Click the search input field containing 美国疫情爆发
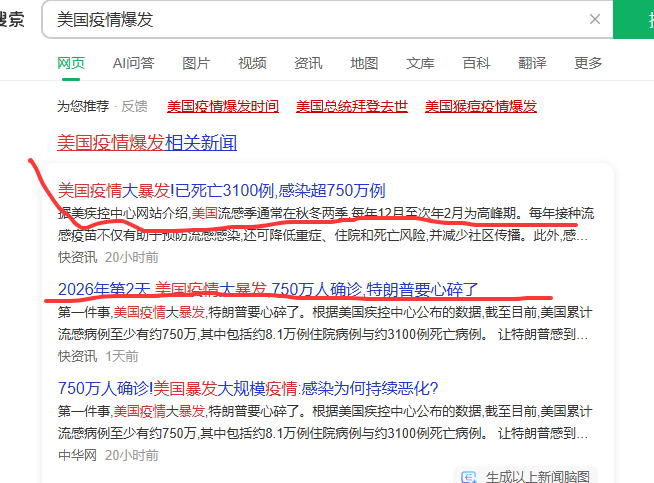Image resolution: width=654 pixels, height=483 pixels. [x=327, y=19]
